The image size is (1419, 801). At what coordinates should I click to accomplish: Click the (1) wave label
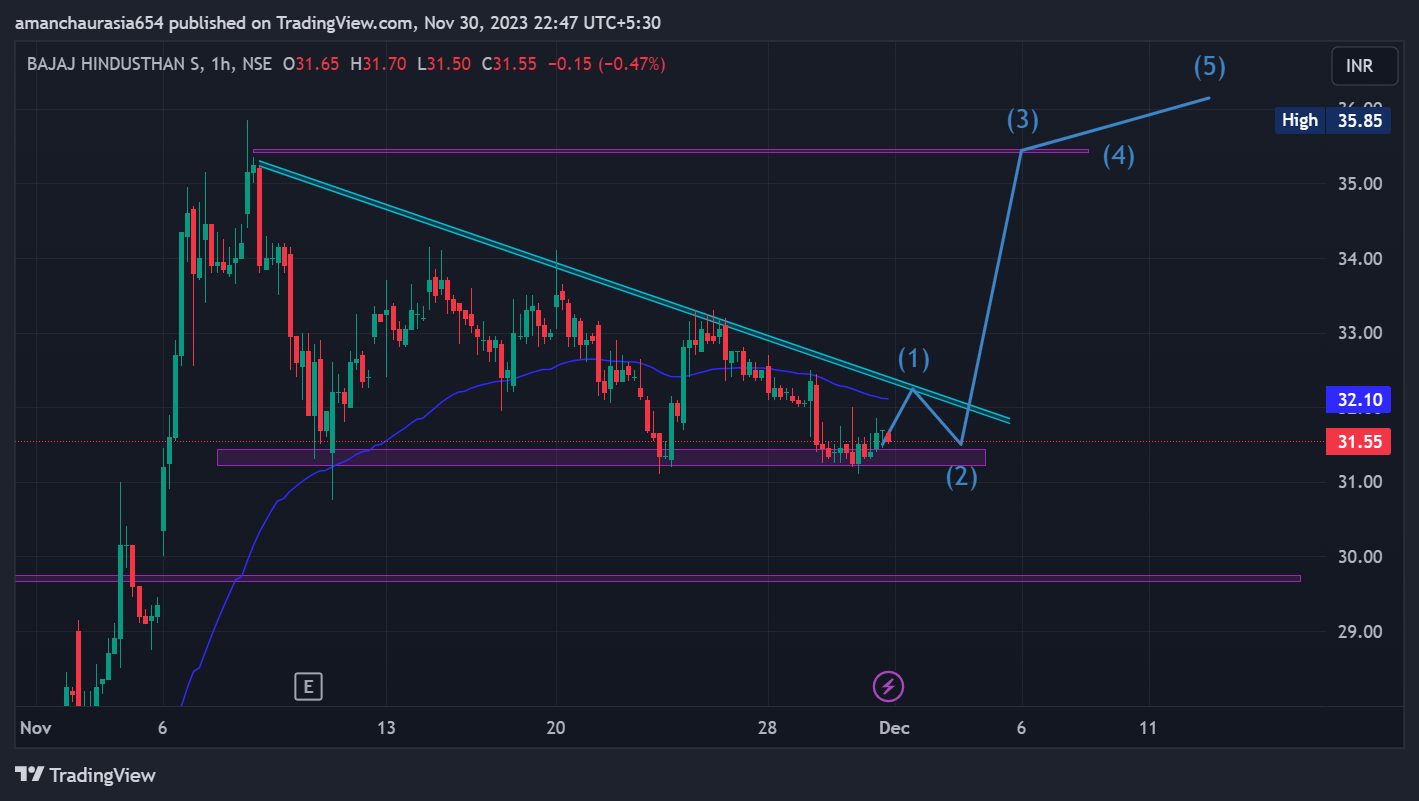click(913, 359)
